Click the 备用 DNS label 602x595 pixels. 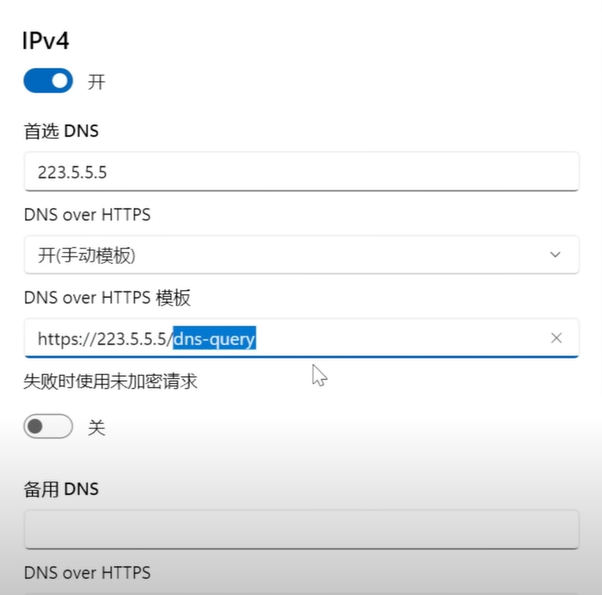point(61,489)
